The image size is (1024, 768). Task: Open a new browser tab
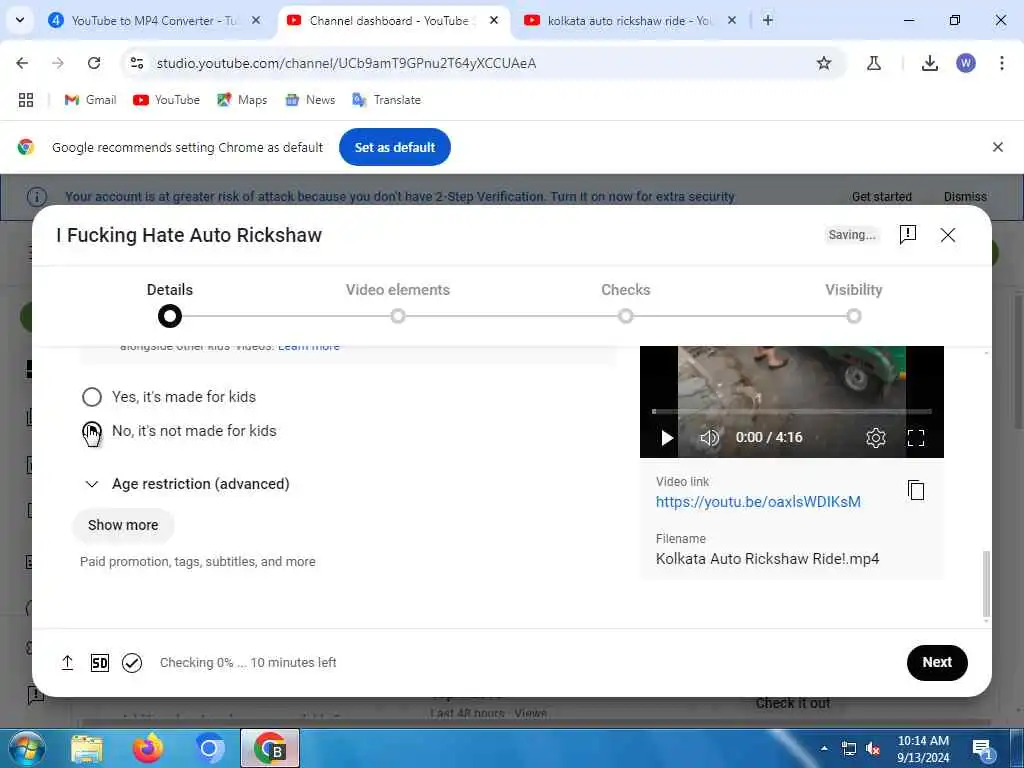click(x=768, y=20)
